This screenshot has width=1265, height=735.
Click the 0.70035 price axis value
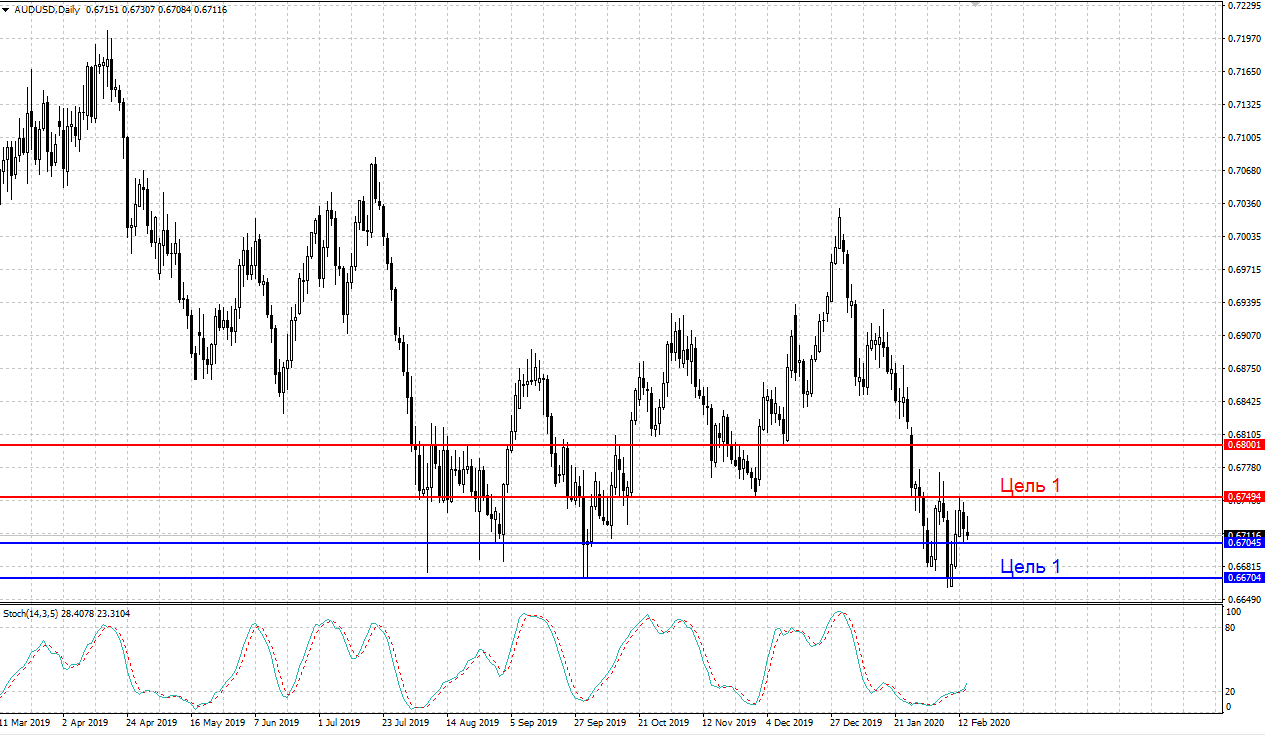click(1245, 237)
